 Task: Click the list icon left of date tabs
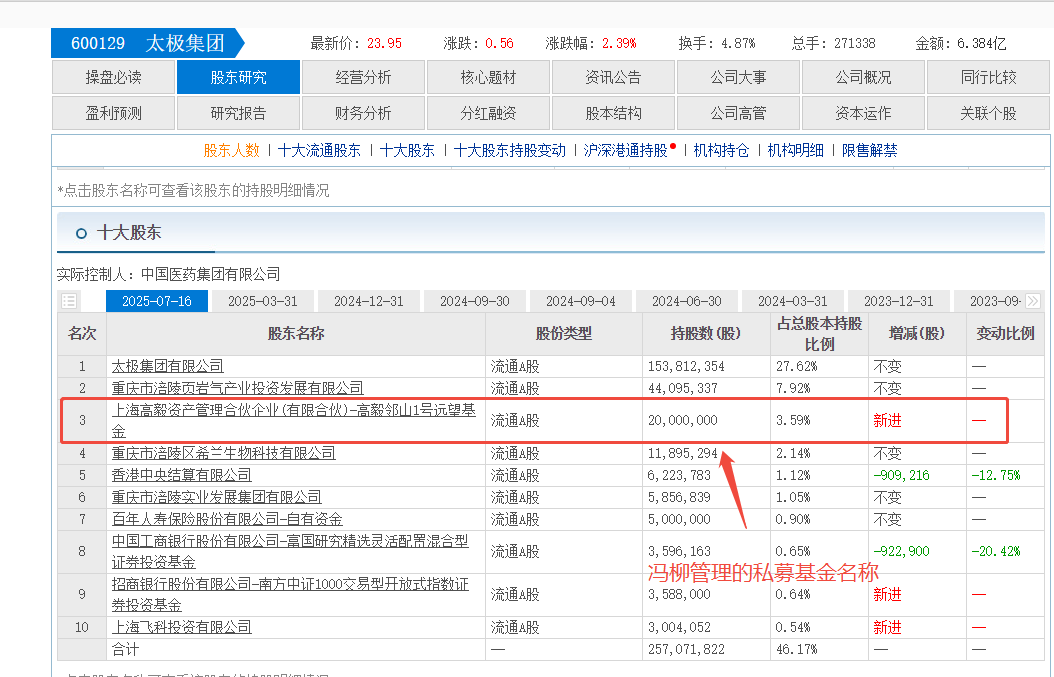click(69, 301)
